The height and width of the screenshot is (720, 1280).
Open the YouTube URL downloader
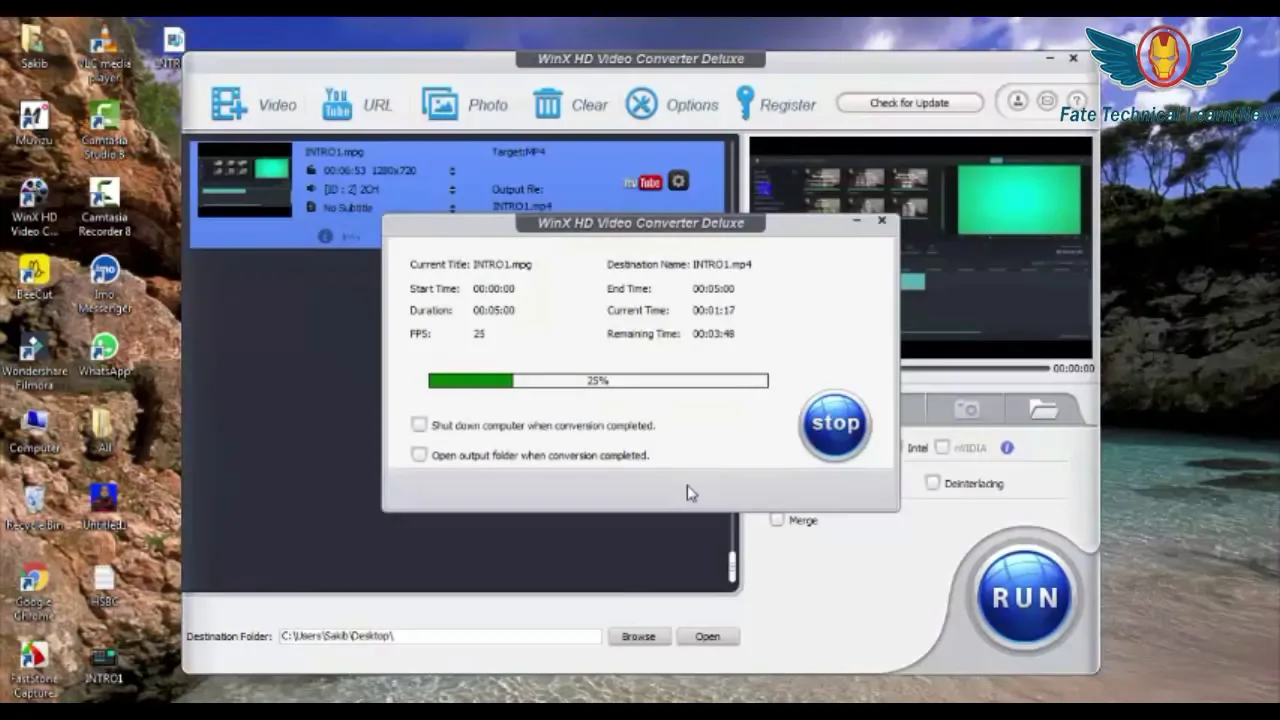(x=357, y=104)
